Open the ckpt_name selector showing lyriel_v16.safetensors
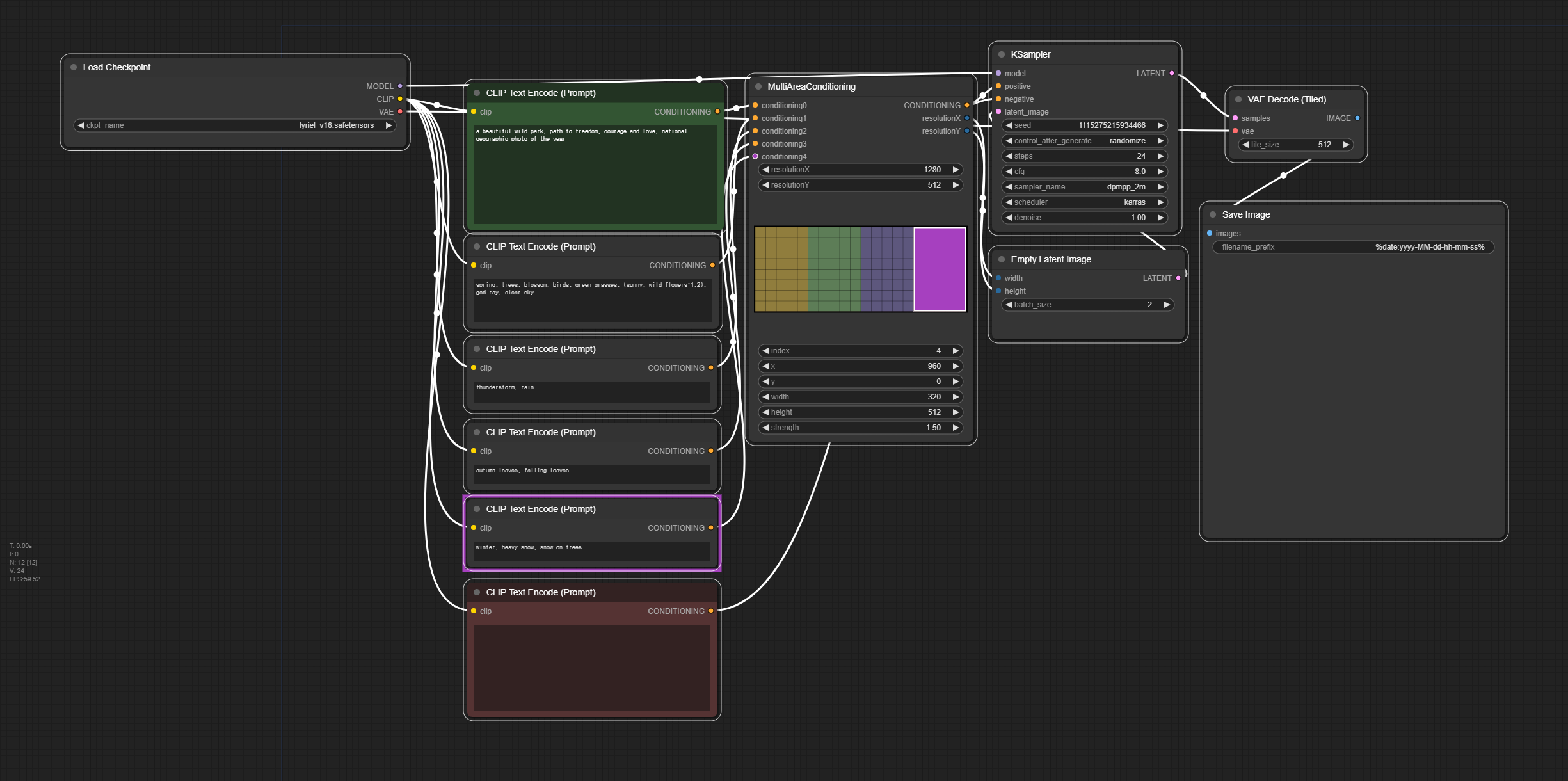The width and height of the screenshot is (1568, 781). pyautogui.click(x=235, y=125)
